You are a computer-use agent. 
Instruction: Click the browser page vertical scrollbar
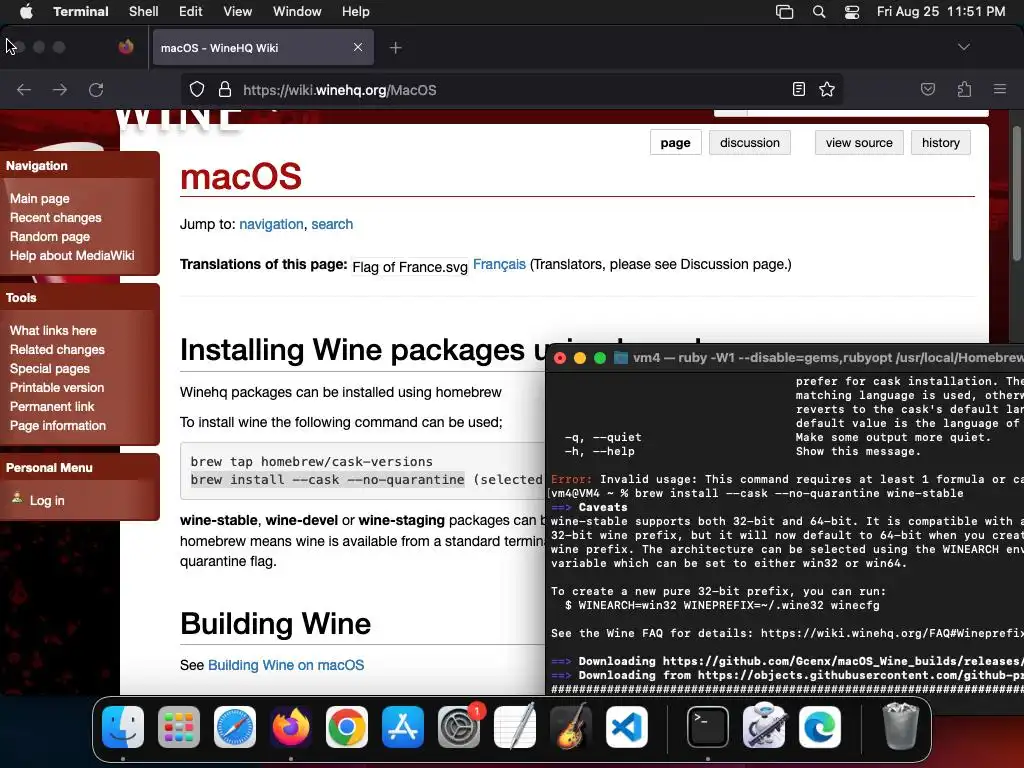click(x=1016, y=193)
